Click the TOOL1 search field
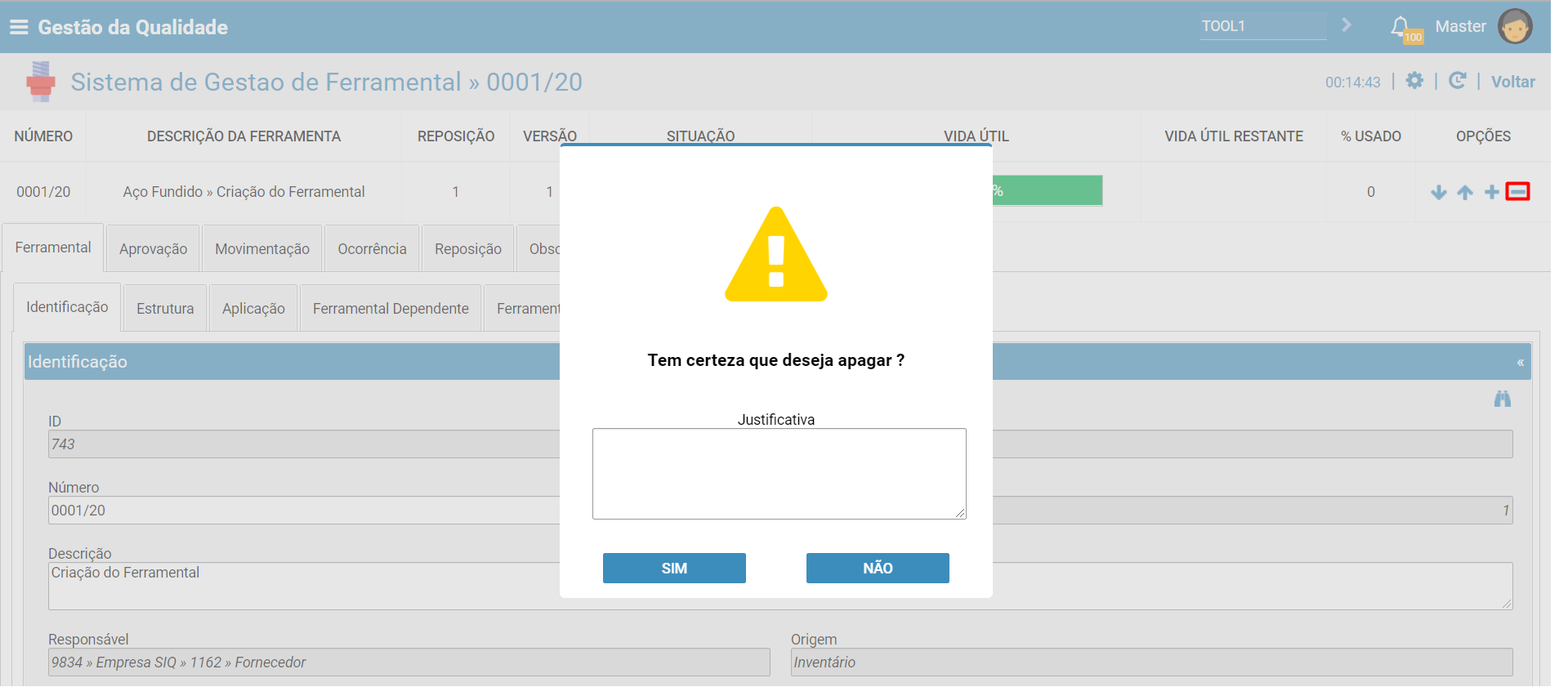This screenshot has width=1568, height=687. click(1263, 26)
